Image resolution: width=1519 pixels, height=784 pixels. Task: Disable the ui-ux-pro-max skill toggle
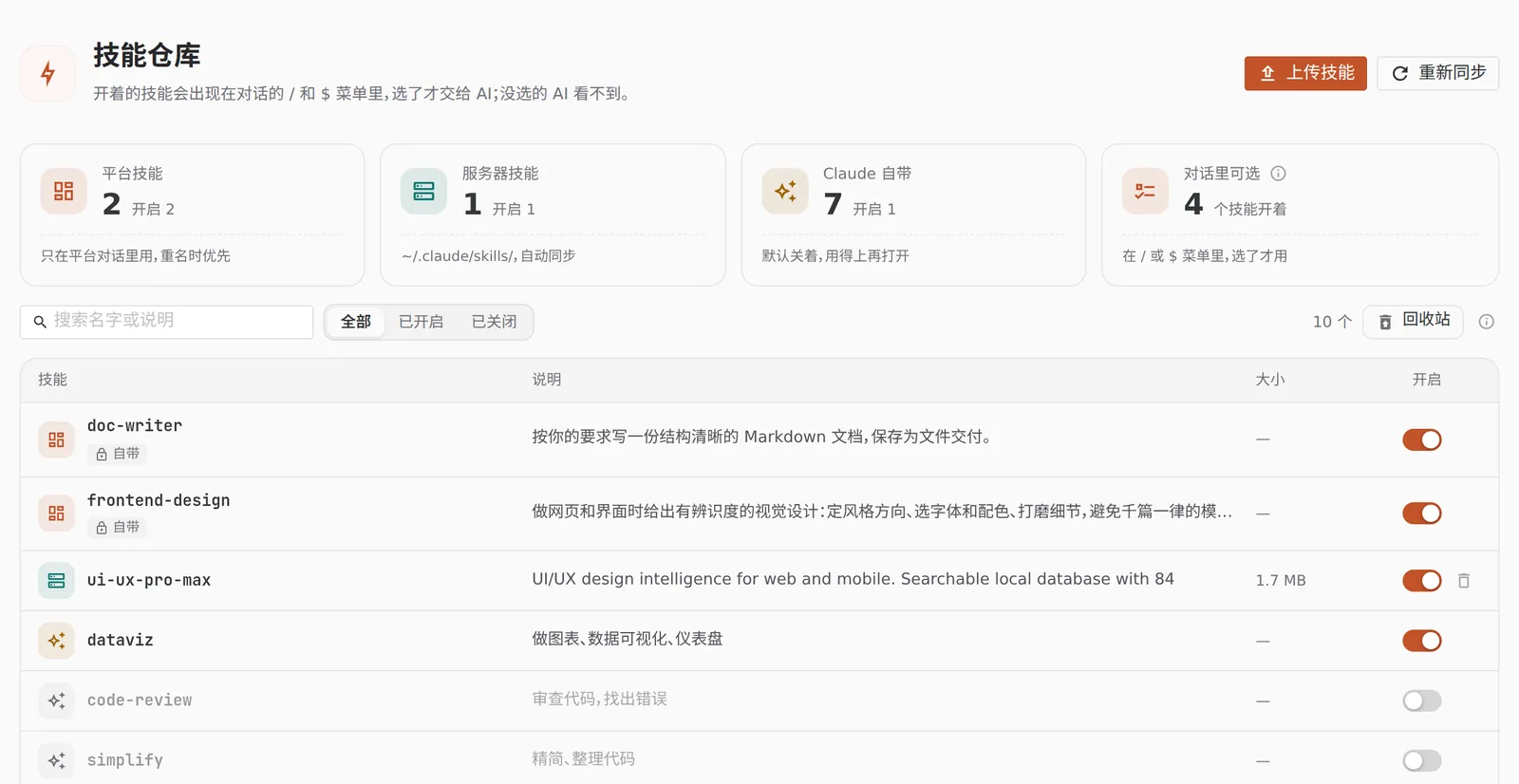[1422, 580]
